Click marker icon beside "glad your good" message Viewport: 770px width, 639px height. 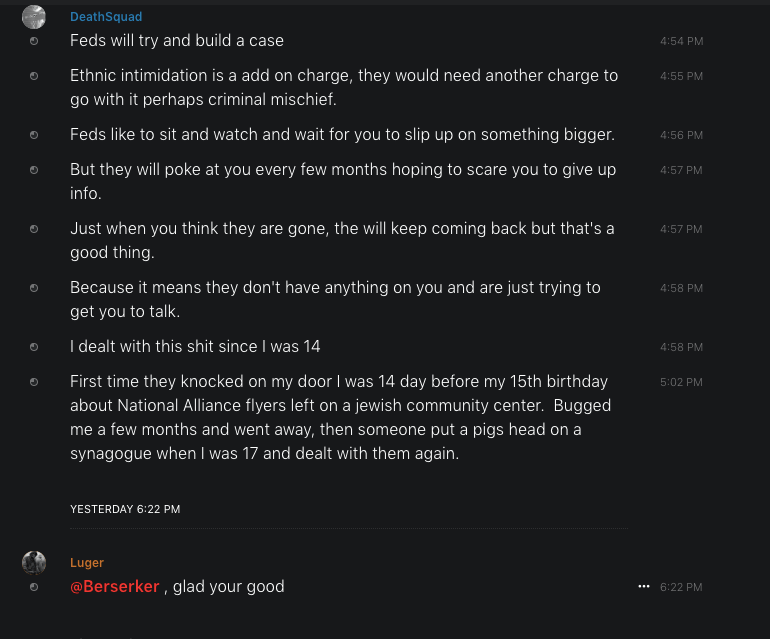pos(34,587)
